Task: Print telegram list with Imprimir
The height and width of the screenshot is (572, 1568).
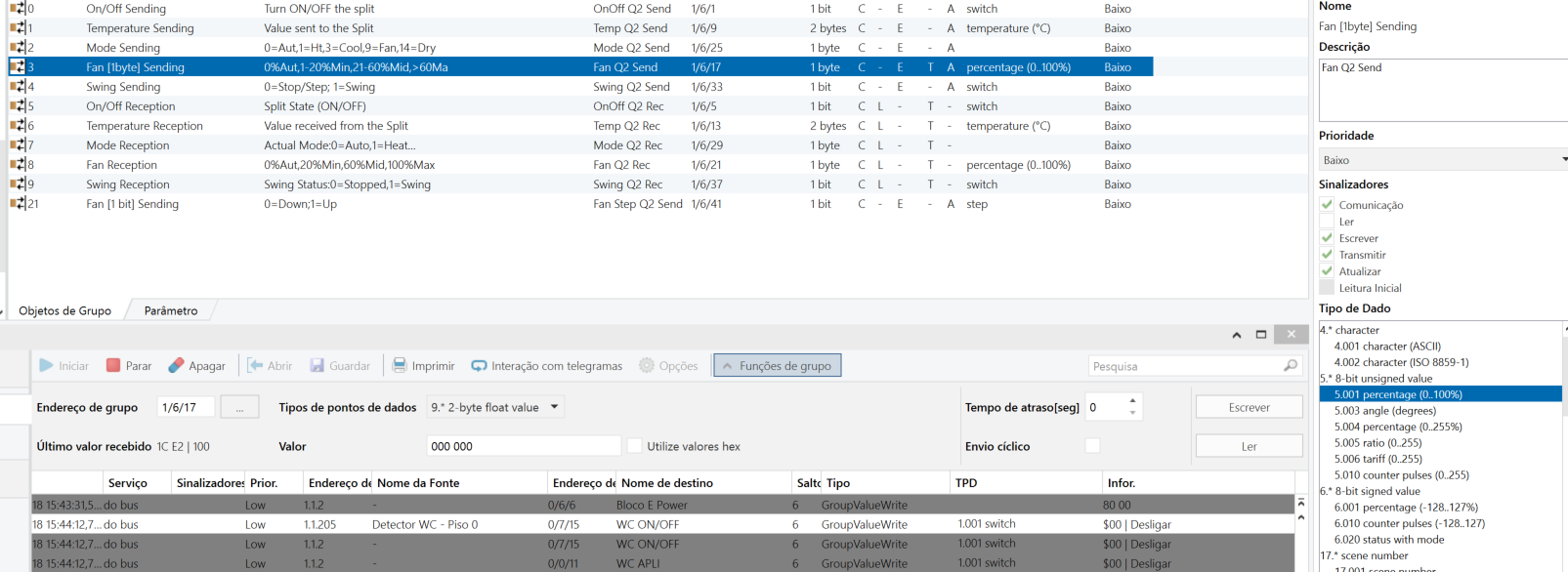Action: [x=423, y=366]
